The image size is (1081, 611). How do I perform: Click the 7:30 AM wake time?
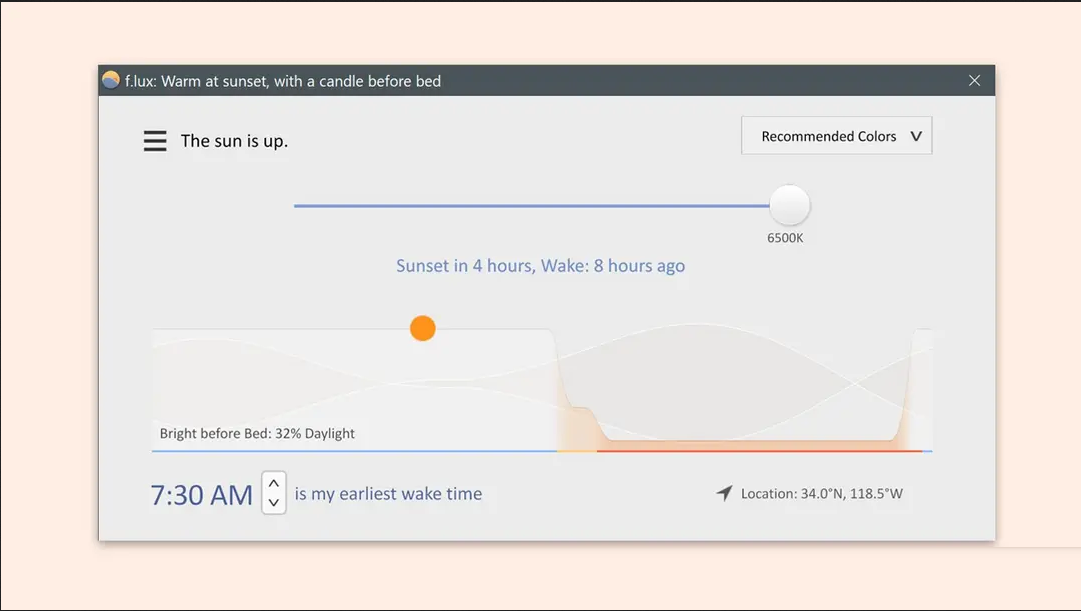coord(201,494)
